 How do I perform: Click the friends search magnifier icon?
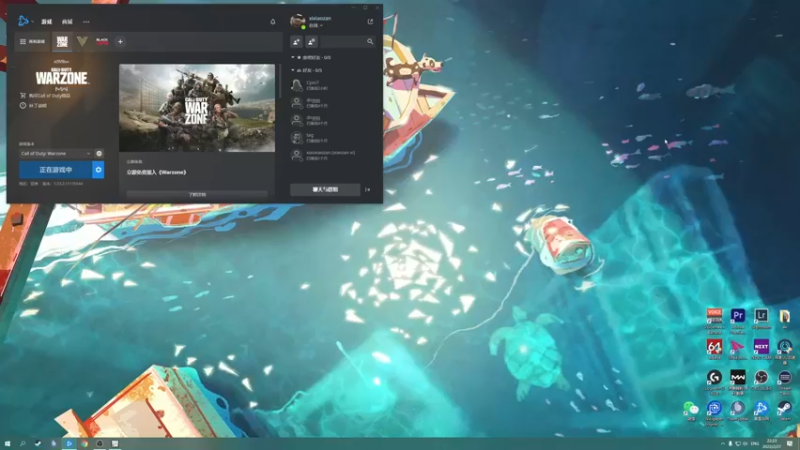tap(370, 41)
